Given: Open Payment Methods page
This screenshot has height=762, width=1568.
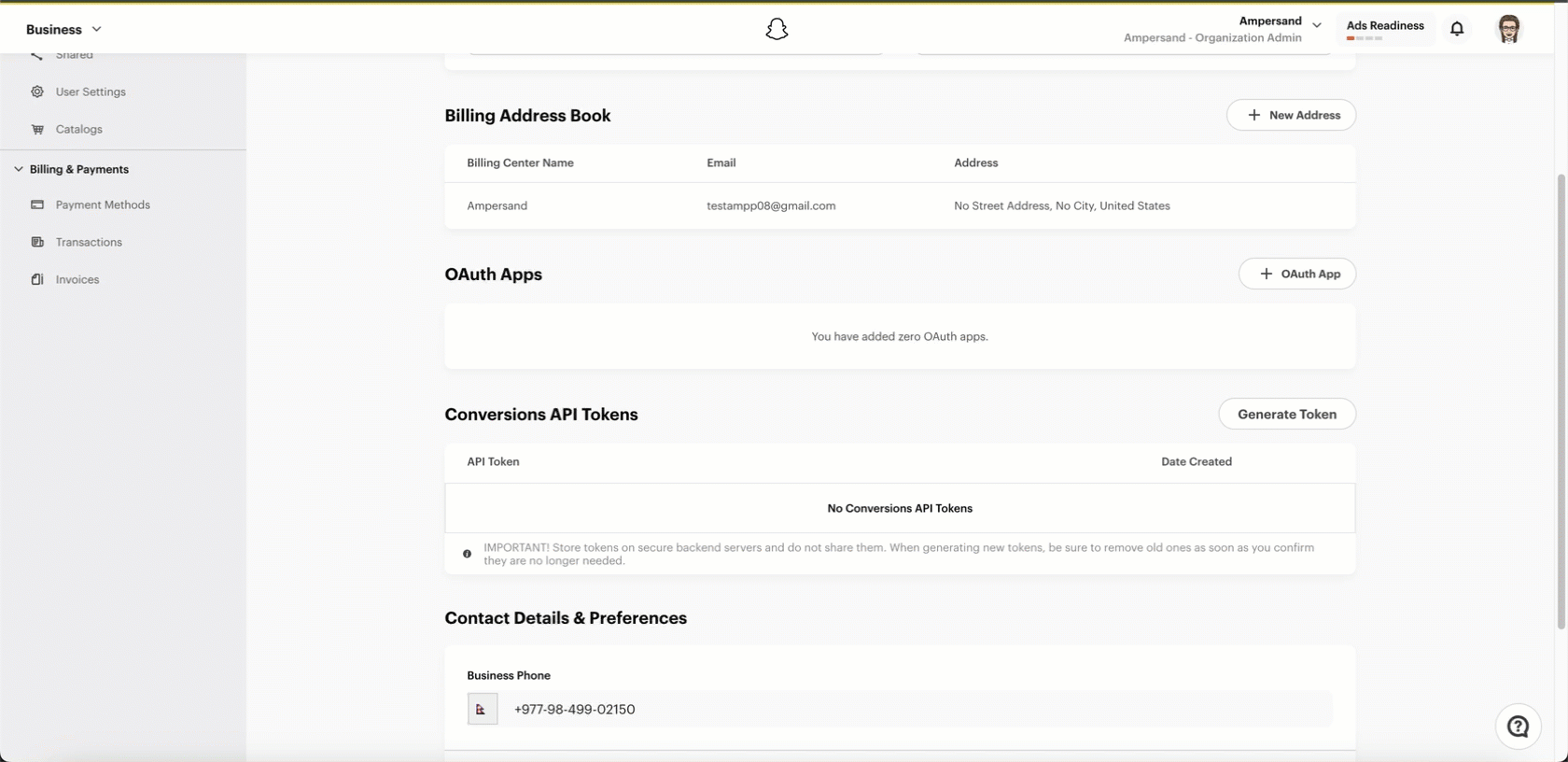Looking at the screenshot, I should [103, 205].
